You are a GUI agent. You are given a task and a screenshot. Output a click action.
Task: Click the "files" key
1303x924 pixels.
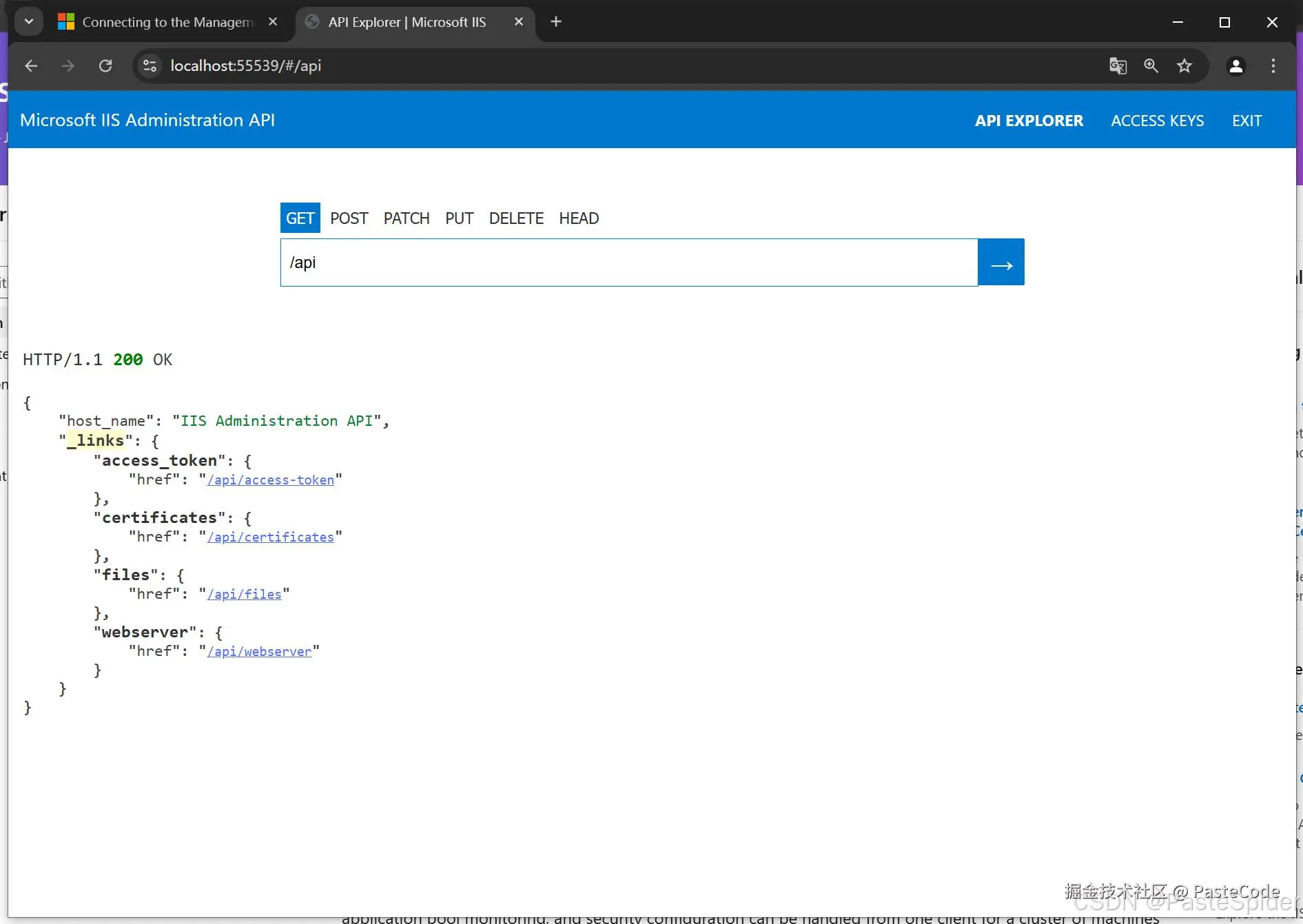(x=126, y=575)
